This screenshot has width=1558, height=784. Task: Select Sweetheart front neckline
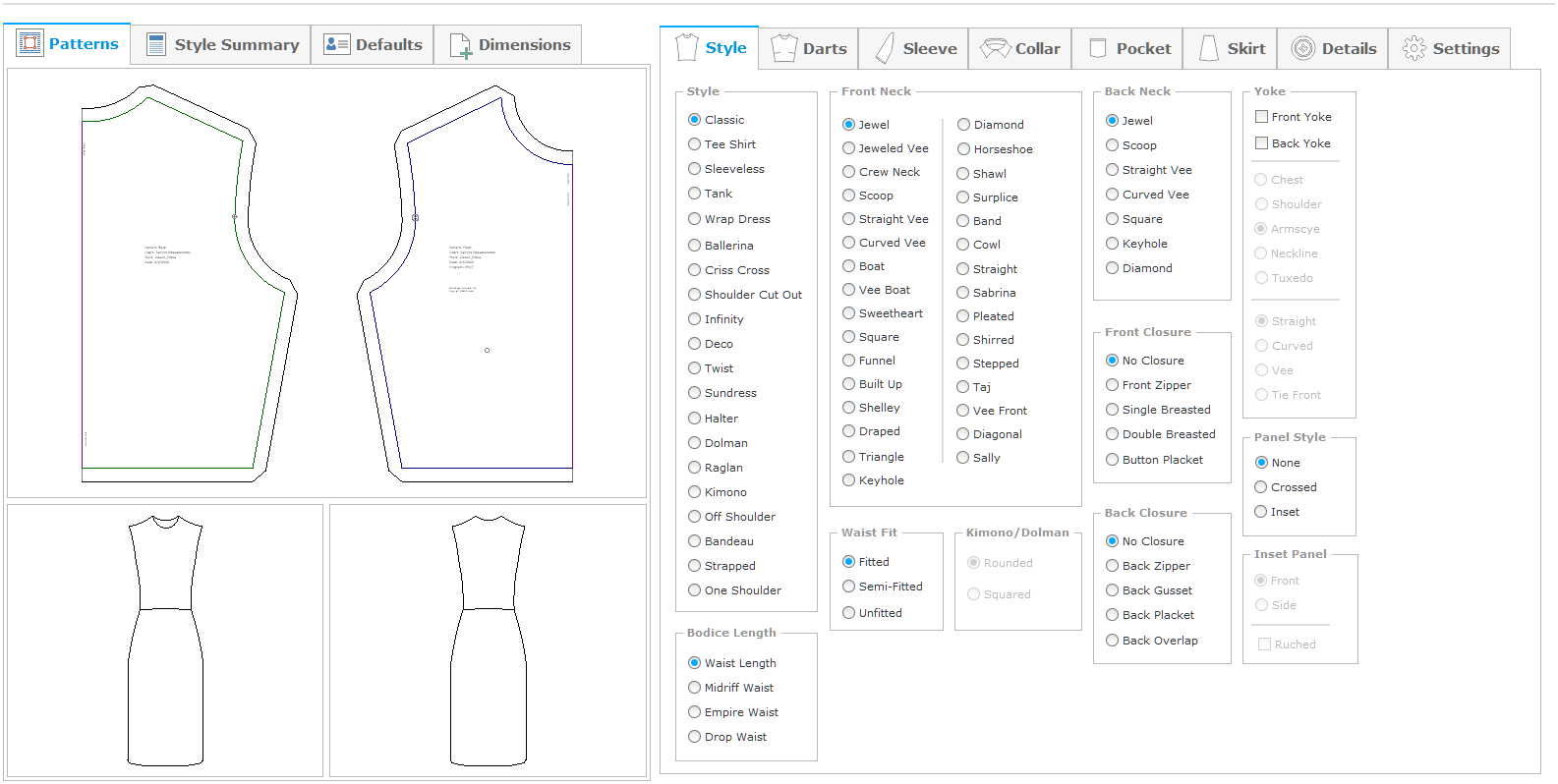coord(848,313)
